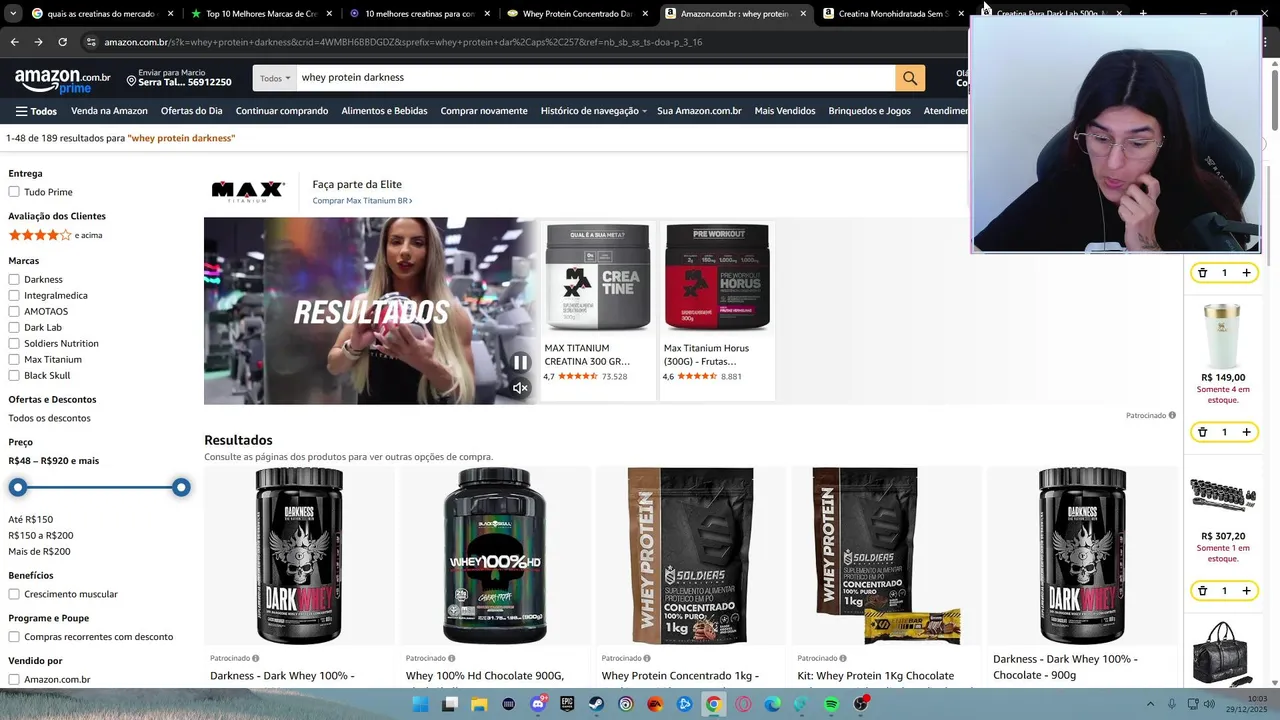The image size is (1280, 720).
Task: Check the Soldiers Nutrition brand filter
Action: (x=14, y=343)
